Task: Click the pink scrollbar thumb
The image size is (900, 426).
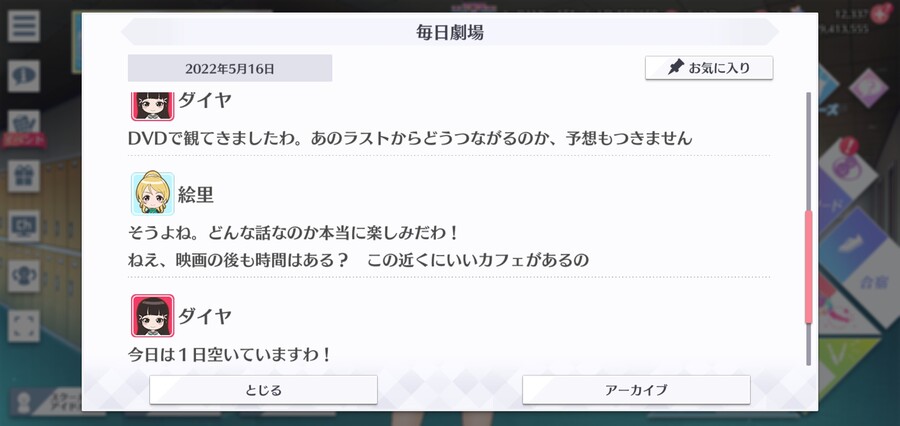Action: (809, 267)
